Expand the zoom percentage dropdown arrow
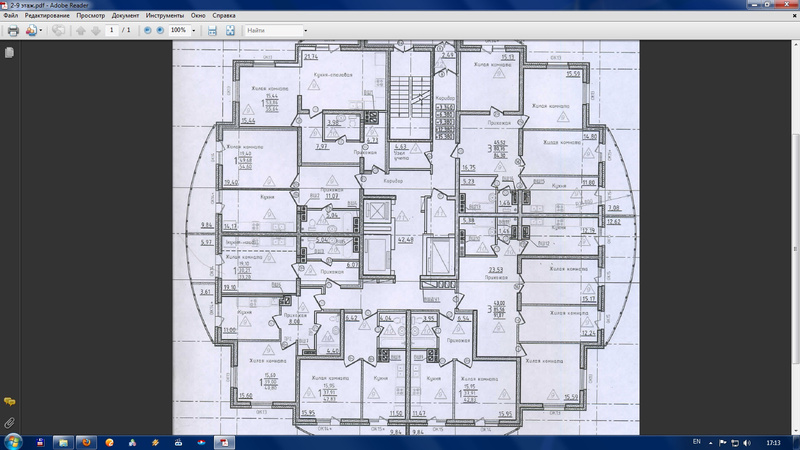 (193, 31)
